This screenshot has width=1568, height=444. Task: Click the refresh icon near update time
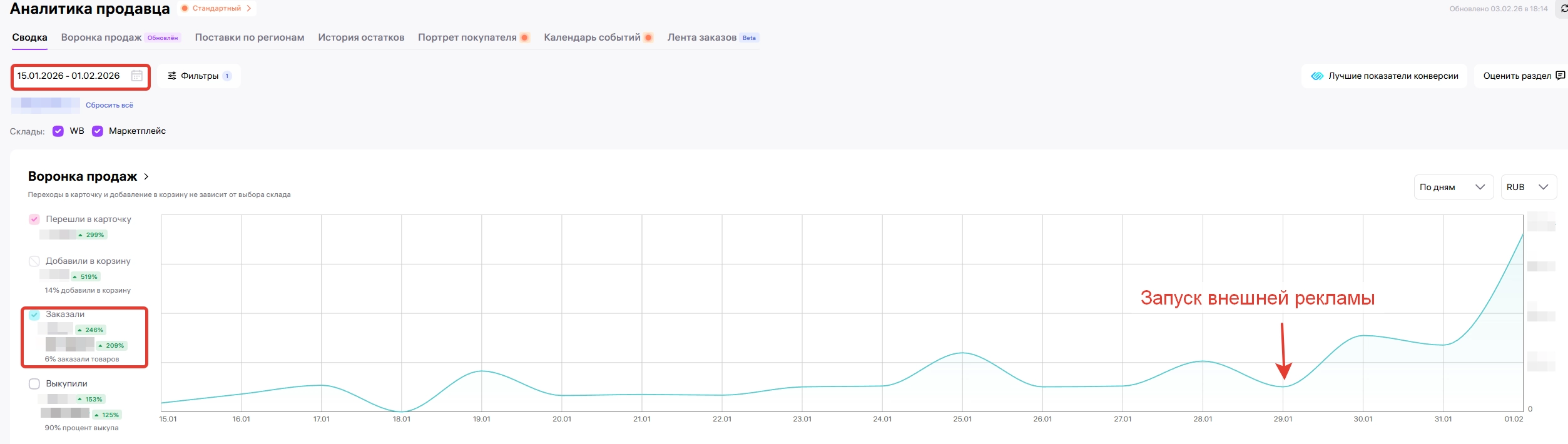[1563, 9]
